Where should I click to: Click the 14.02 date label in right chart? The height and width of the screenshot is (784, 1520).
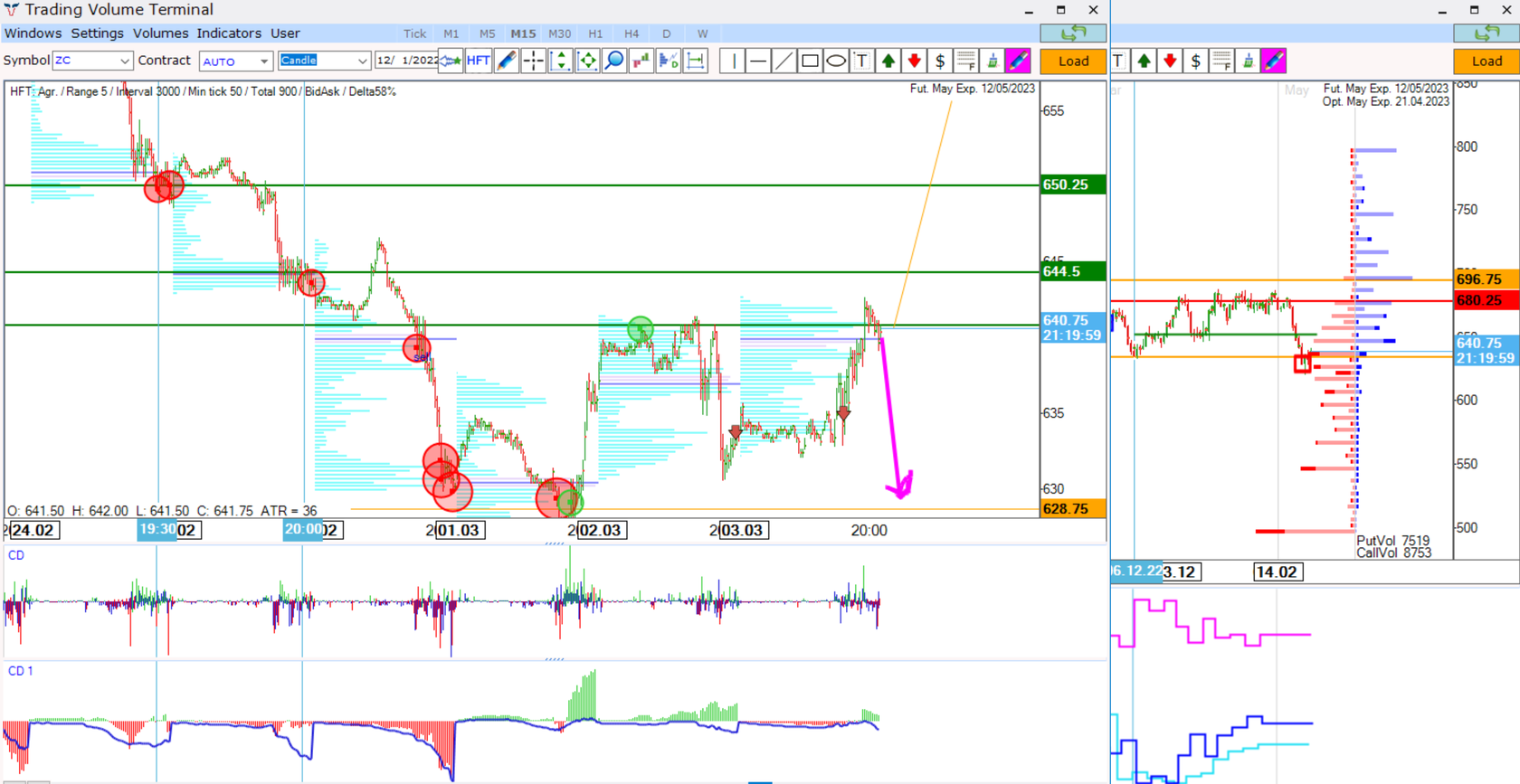point(1278,571)
